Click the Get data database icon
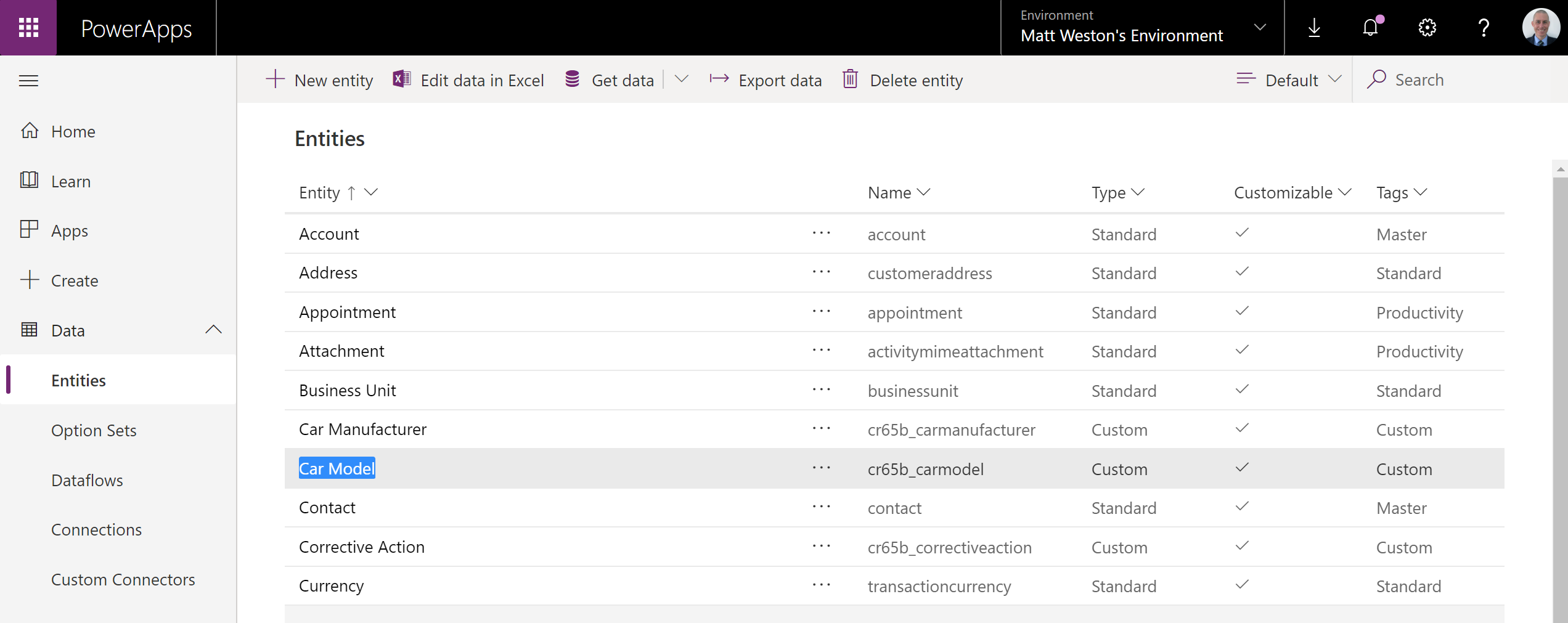The image size is (1568, 623). click(x=573, y=79)
